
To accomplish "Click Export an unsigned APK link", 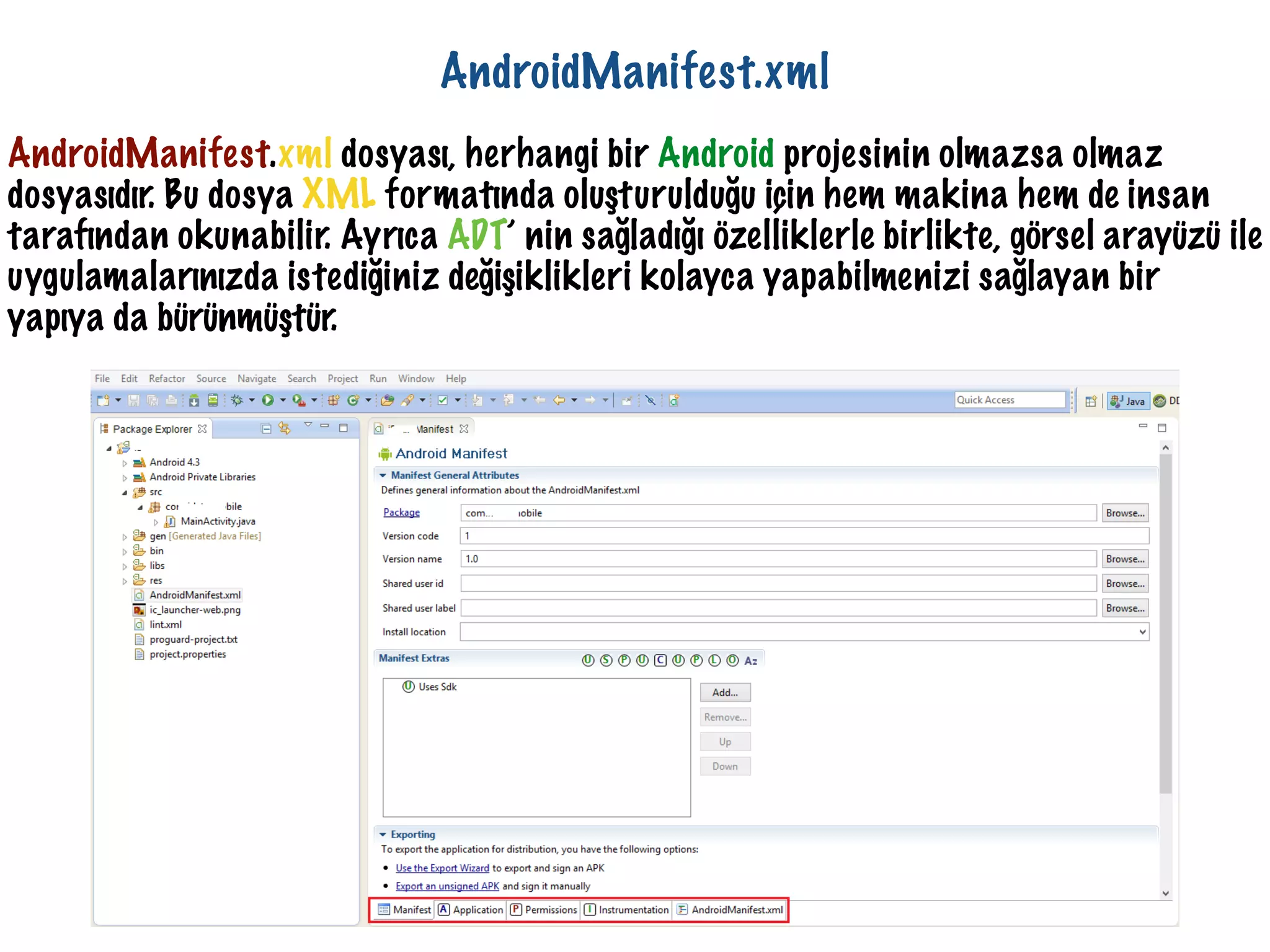I will coord(447,886).
